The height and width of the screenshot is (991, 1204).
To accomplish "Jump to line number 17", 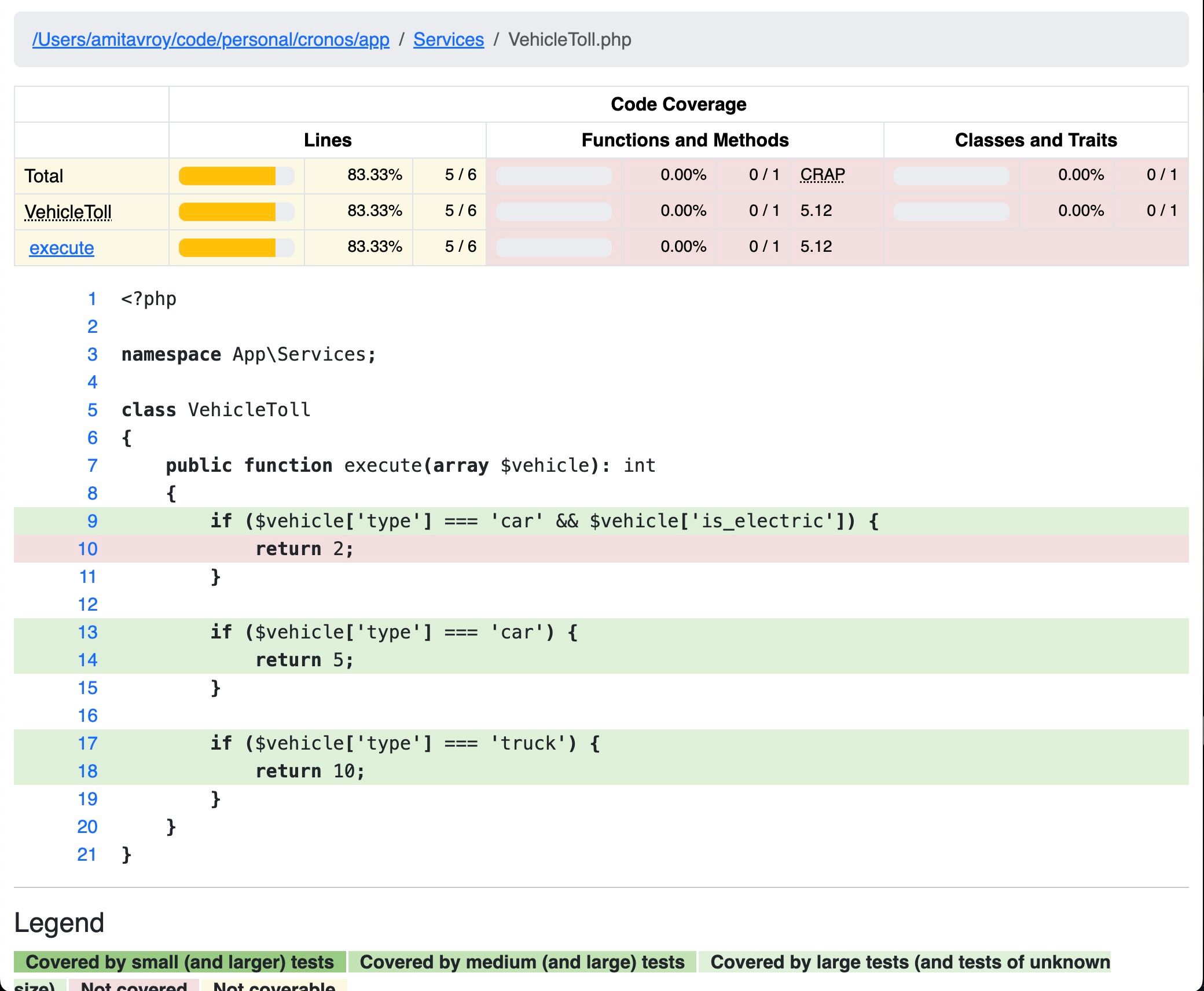I will (87, 743).
